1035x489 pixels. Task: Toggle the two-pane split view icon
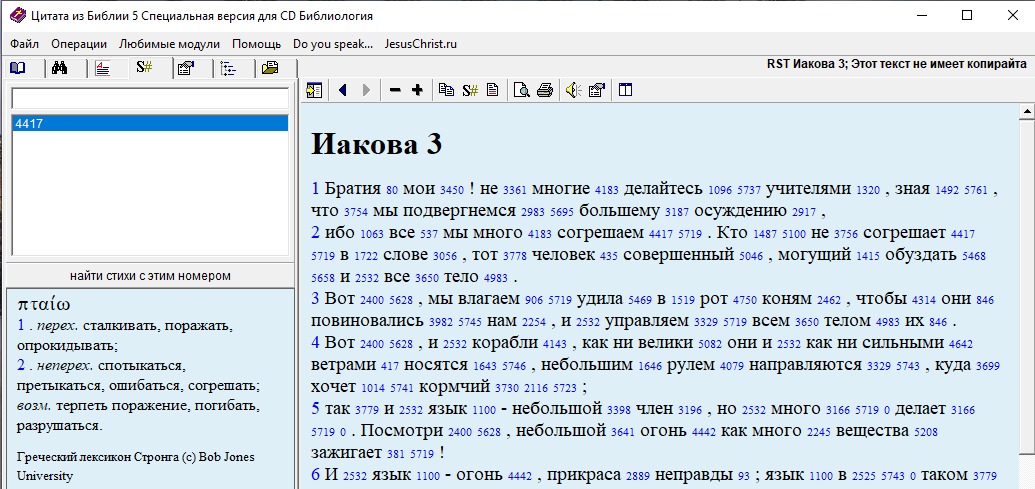pyautogui.click(x=625, y=90)
